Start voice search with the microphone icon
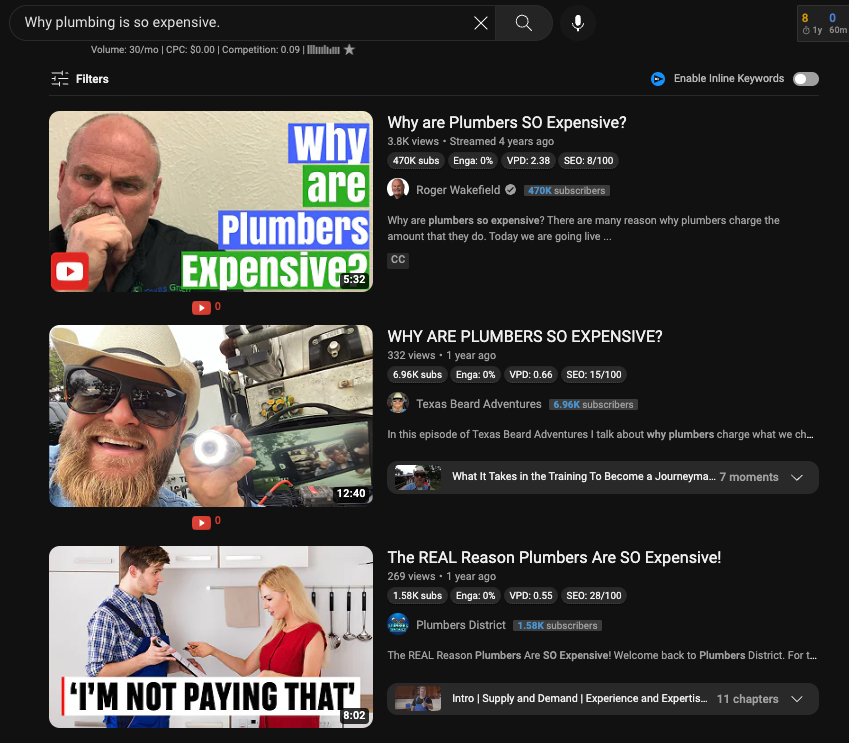 tap(578, 23)
